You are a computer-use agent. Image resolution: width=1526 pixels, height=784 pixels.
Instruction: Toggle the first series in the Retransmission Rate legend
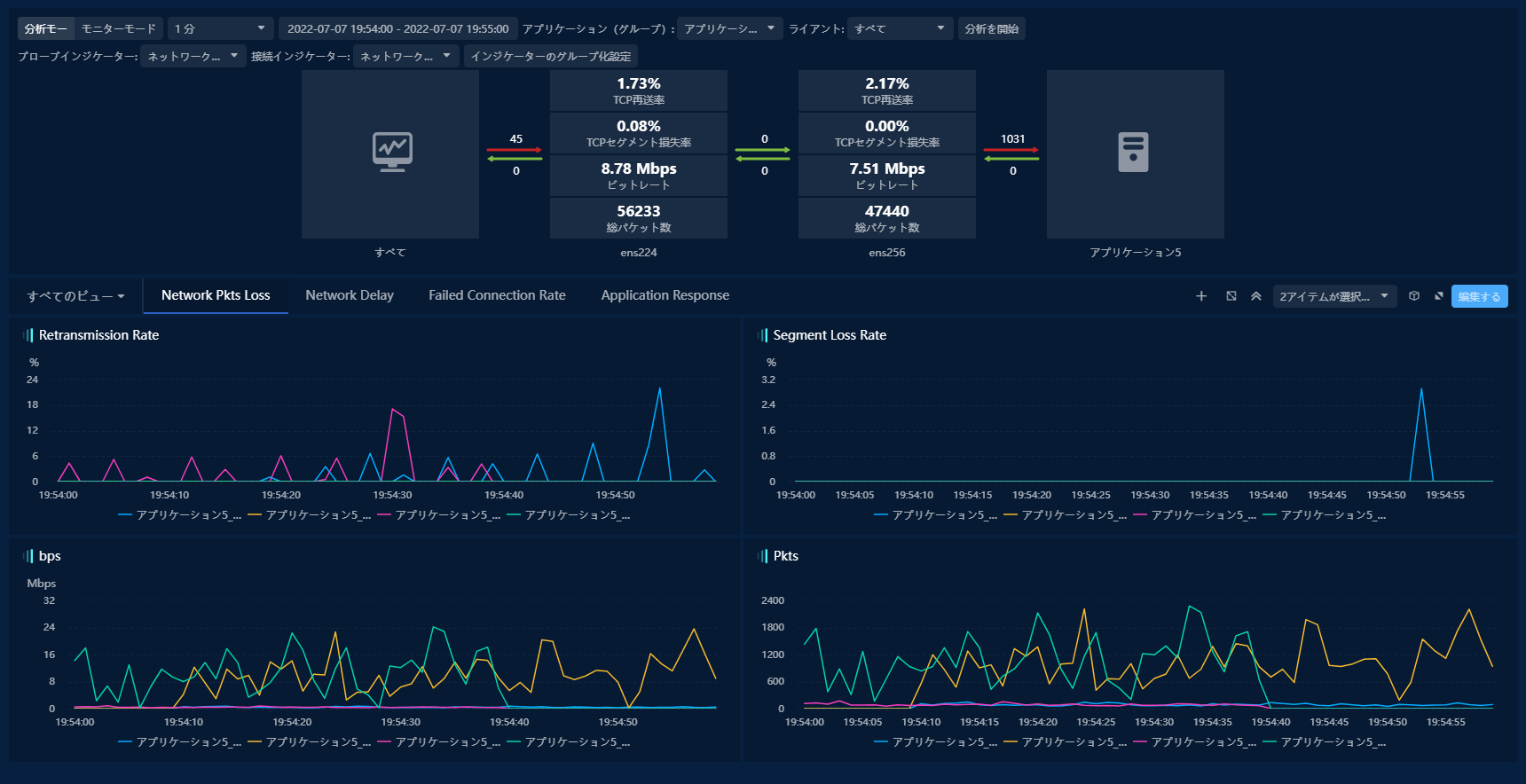tap(180, 515)
